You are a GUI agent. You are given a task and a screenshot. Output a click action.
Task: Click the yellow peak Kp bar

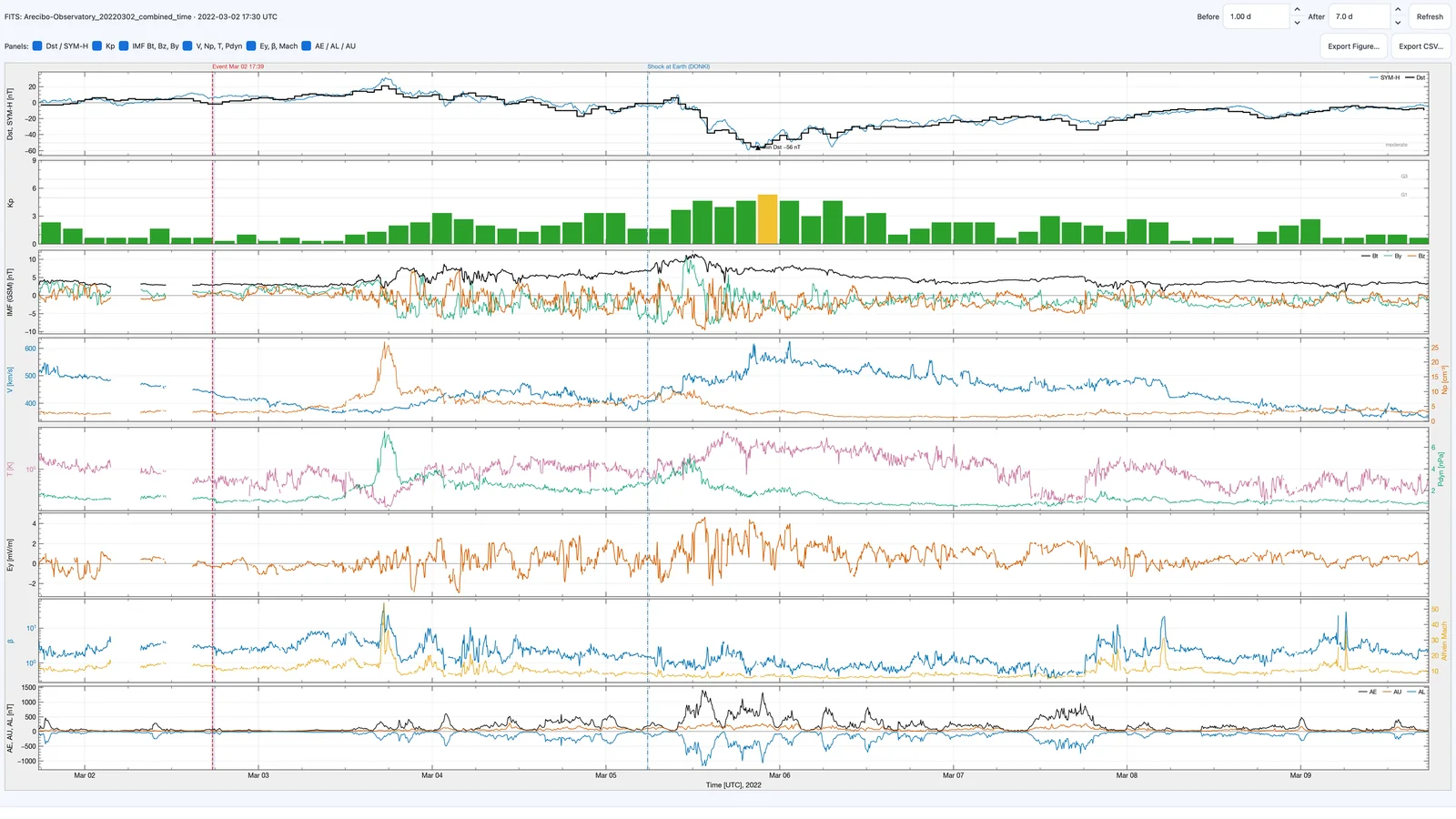(768, 219)
